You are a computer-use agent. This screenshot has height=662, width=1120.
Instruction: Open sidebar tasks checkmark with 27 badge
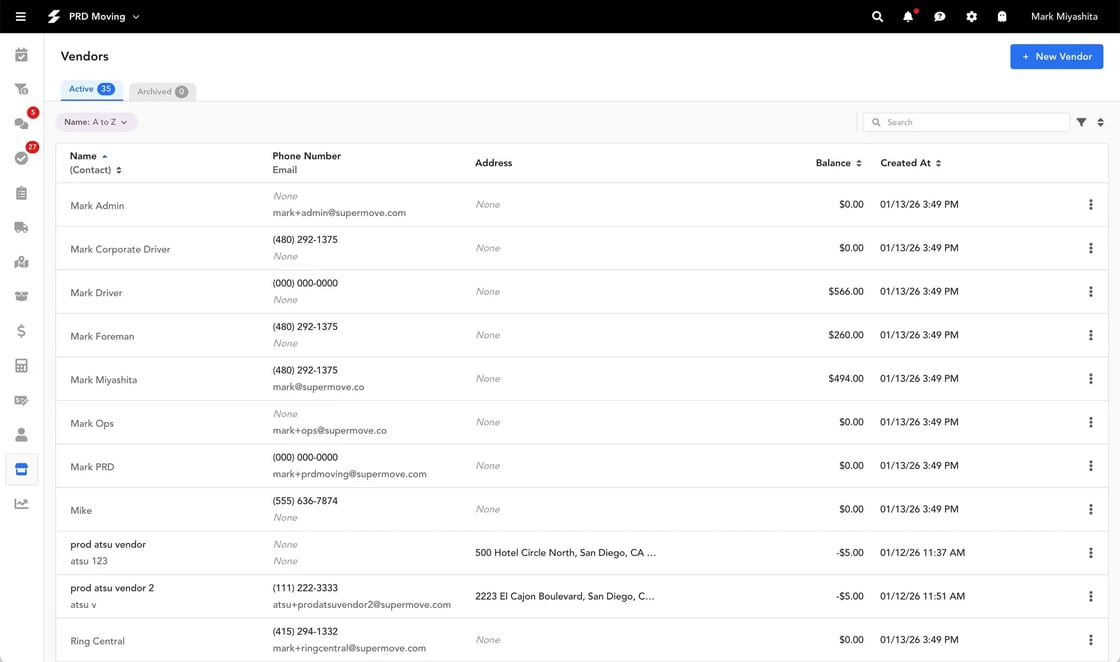(21, 158)
